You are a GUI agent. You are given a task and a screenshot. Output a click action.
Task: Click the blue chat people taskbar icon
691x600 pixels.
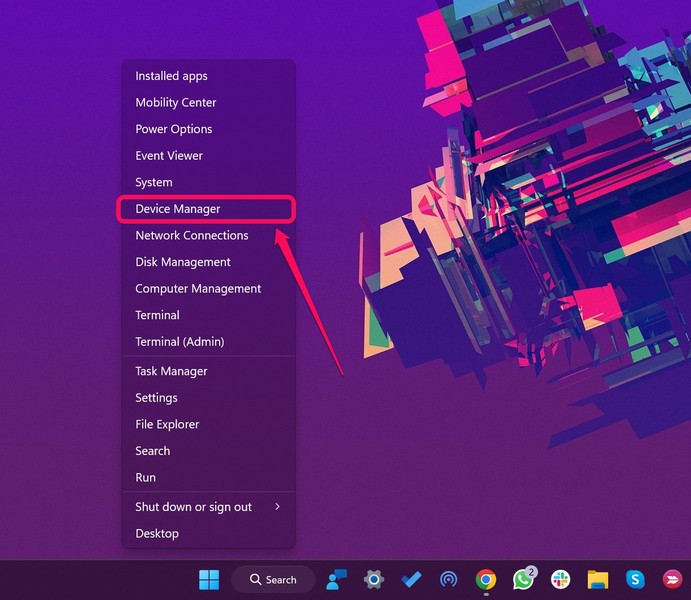[336, 579]
